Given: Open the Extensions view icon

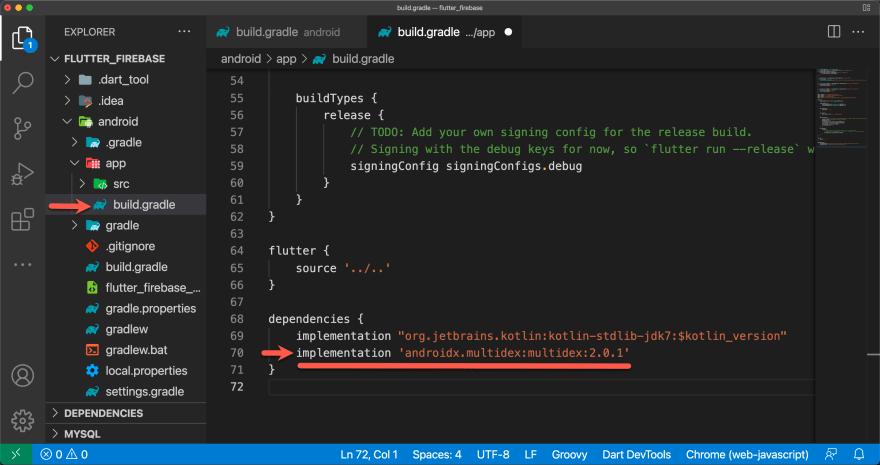Looking at the screenshot, I should [22, 219].
